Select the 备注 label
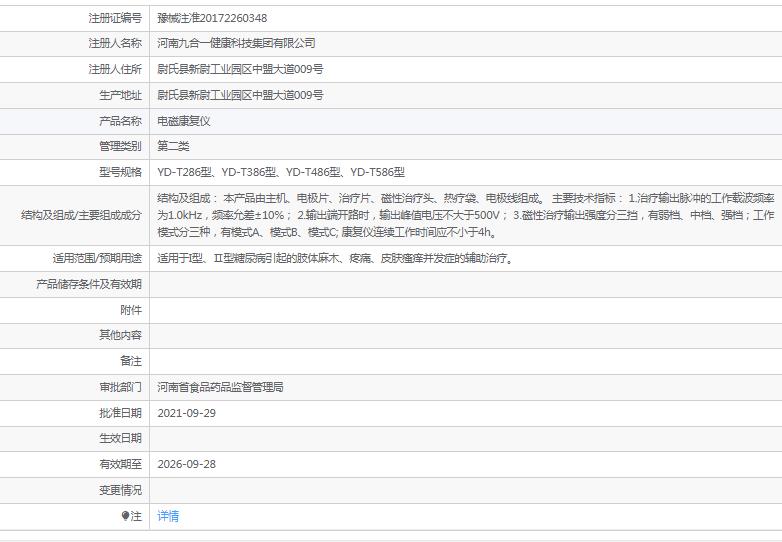 click(131, 361)
